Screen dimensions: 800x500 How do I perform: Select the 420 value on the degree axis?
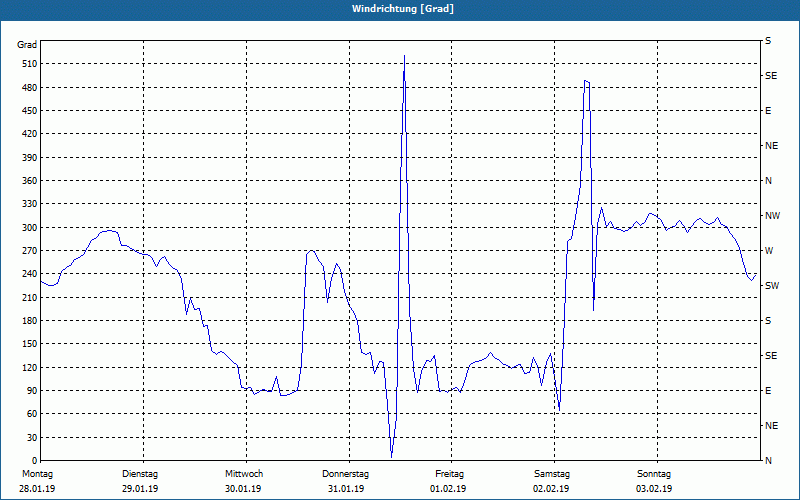[x=30, y=134]
